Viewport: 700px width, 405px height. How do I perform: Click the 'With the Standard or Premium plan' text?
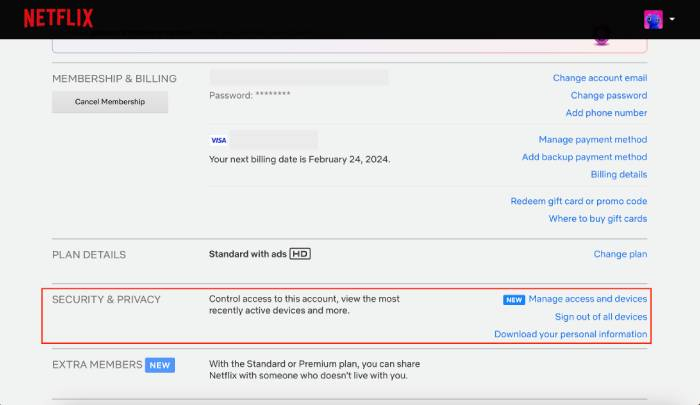coord(314,369)
